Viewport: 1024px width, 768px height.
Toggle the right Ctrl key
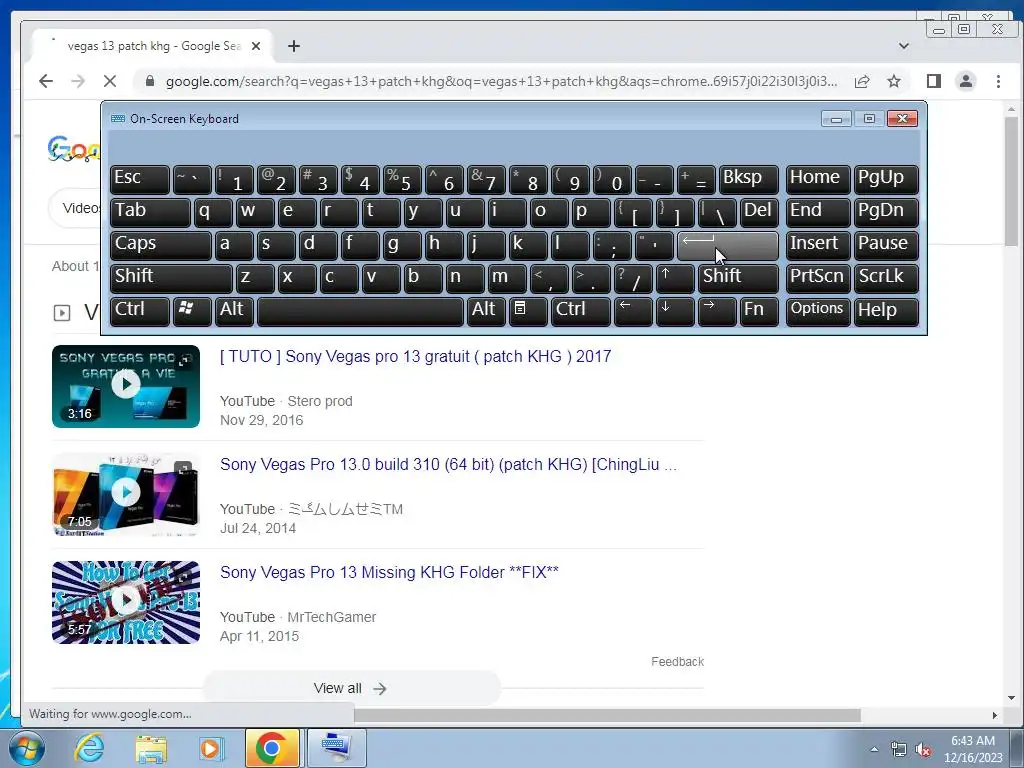581,311
